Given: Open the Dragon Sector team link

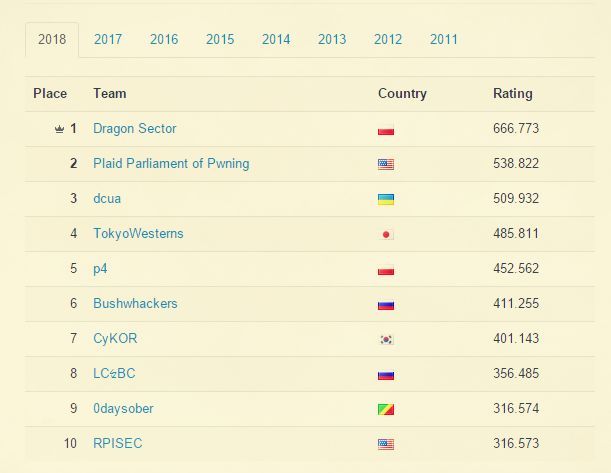Looking at the screenshot, I should click(134, 129).
